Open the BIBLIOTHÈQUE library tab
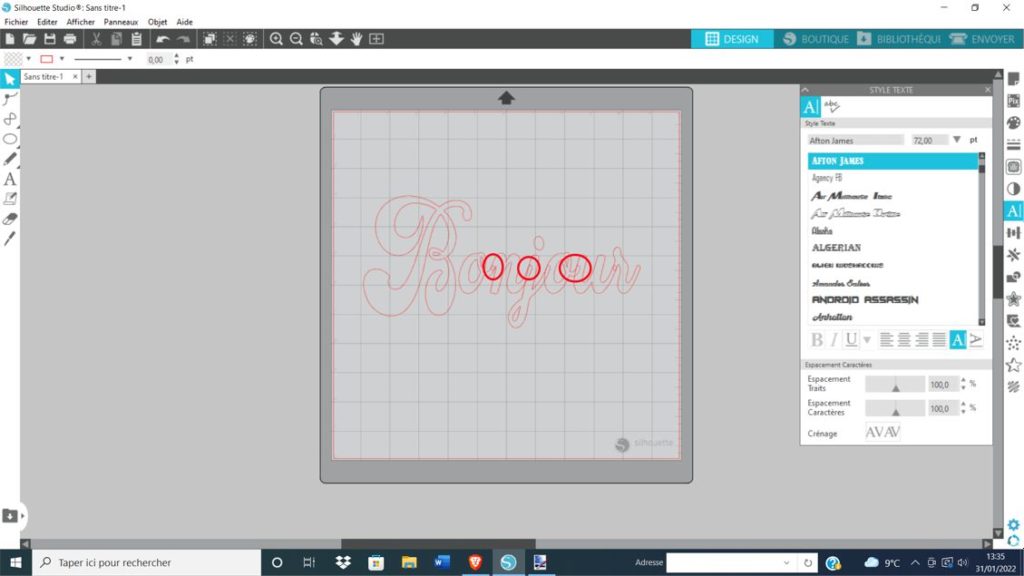 (899, 39)
